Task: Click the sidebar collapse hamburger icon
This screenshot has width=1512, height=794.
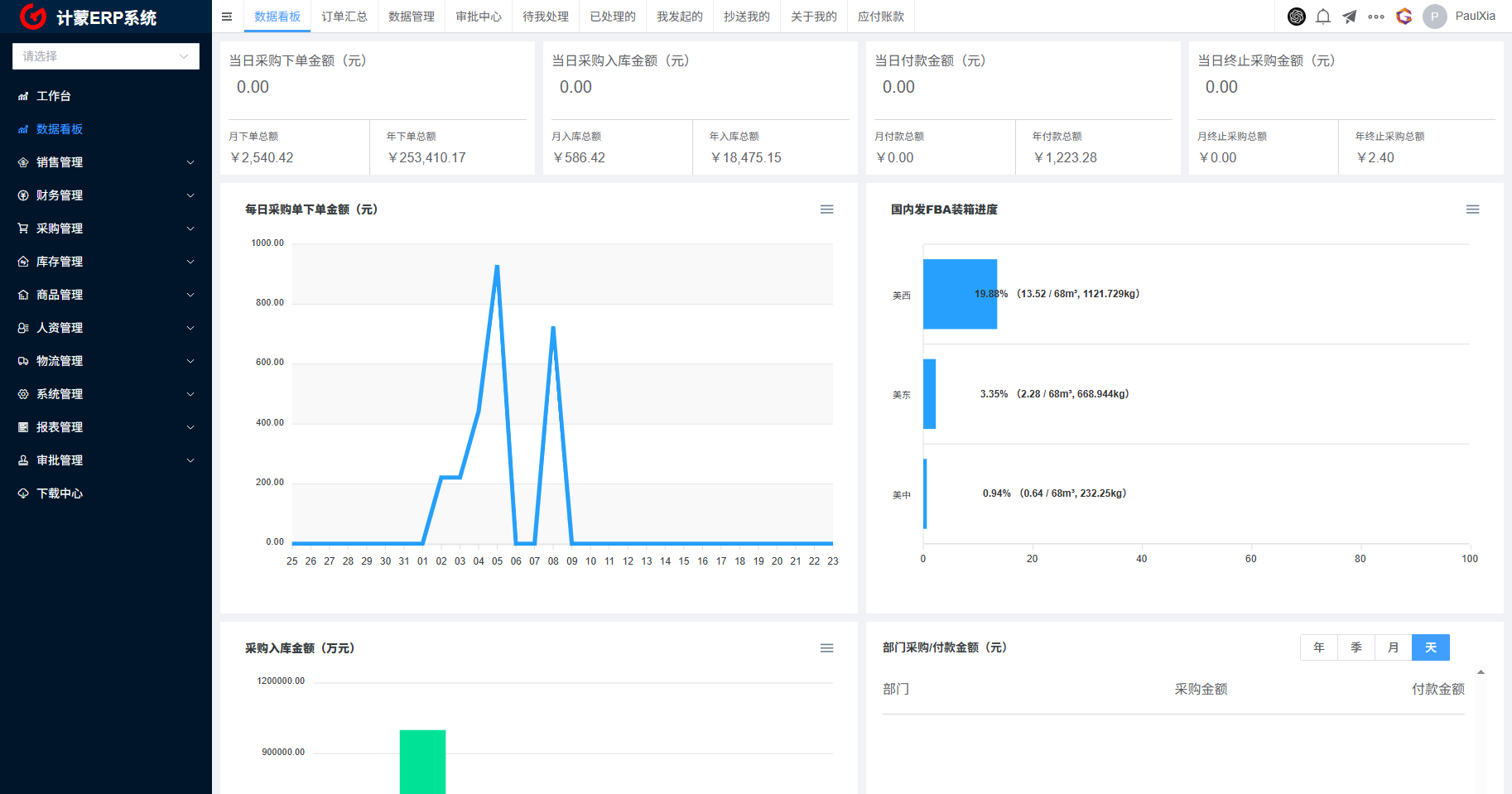Action: point(227,17)
